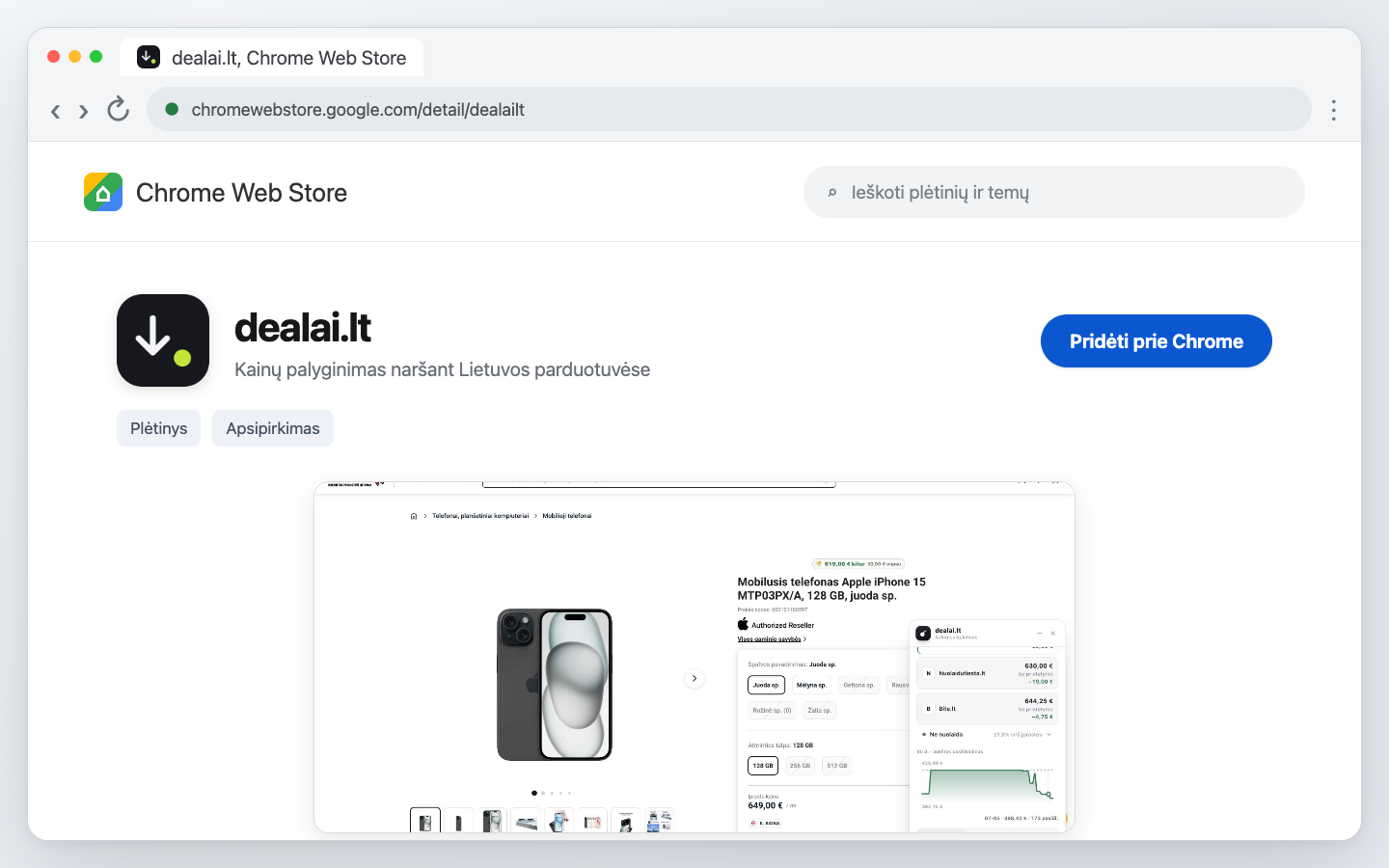Click the green site security indicator
The image size is (1389, 868).
172,109
